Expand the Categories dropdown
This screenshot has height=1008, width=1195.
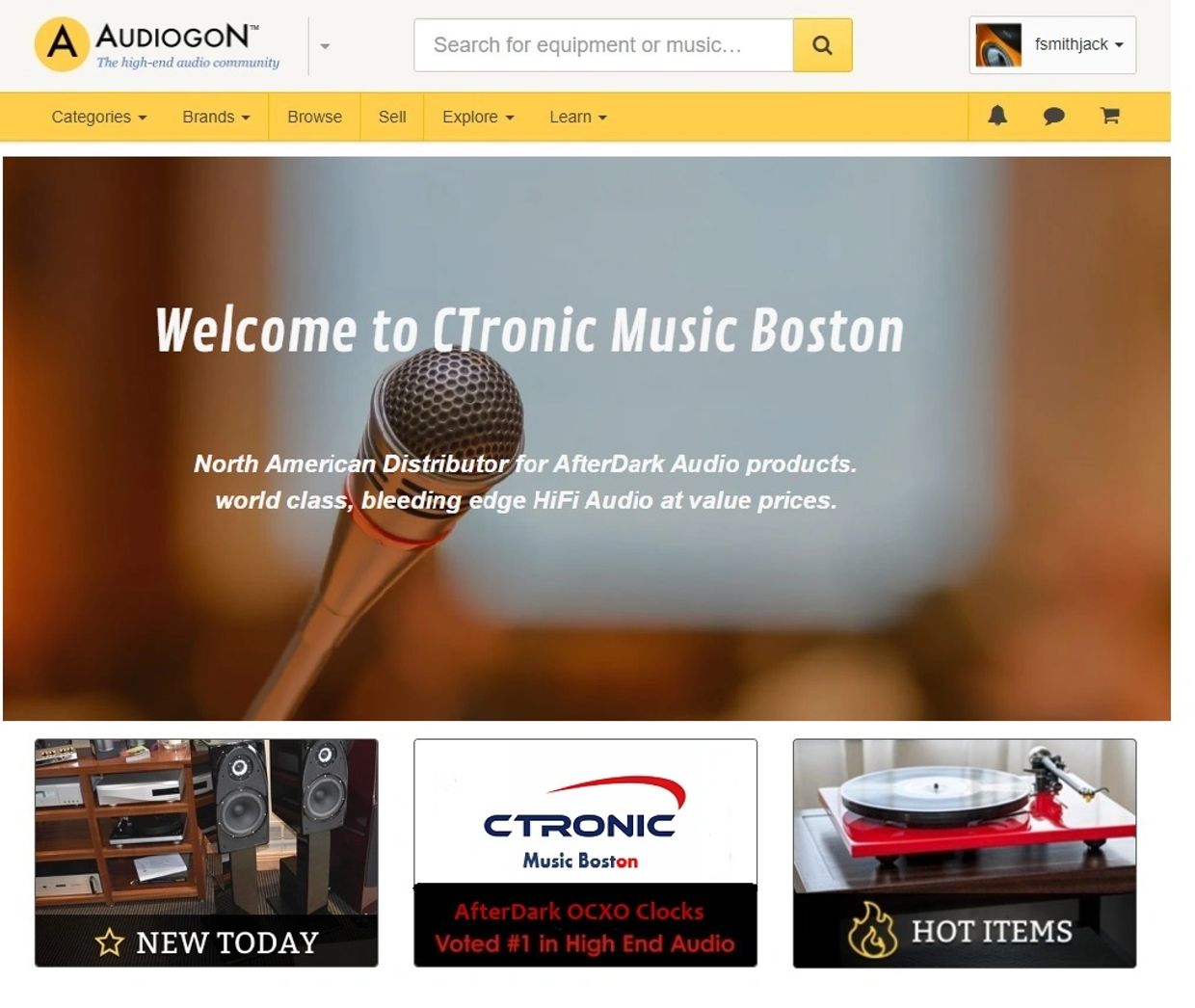99,117
